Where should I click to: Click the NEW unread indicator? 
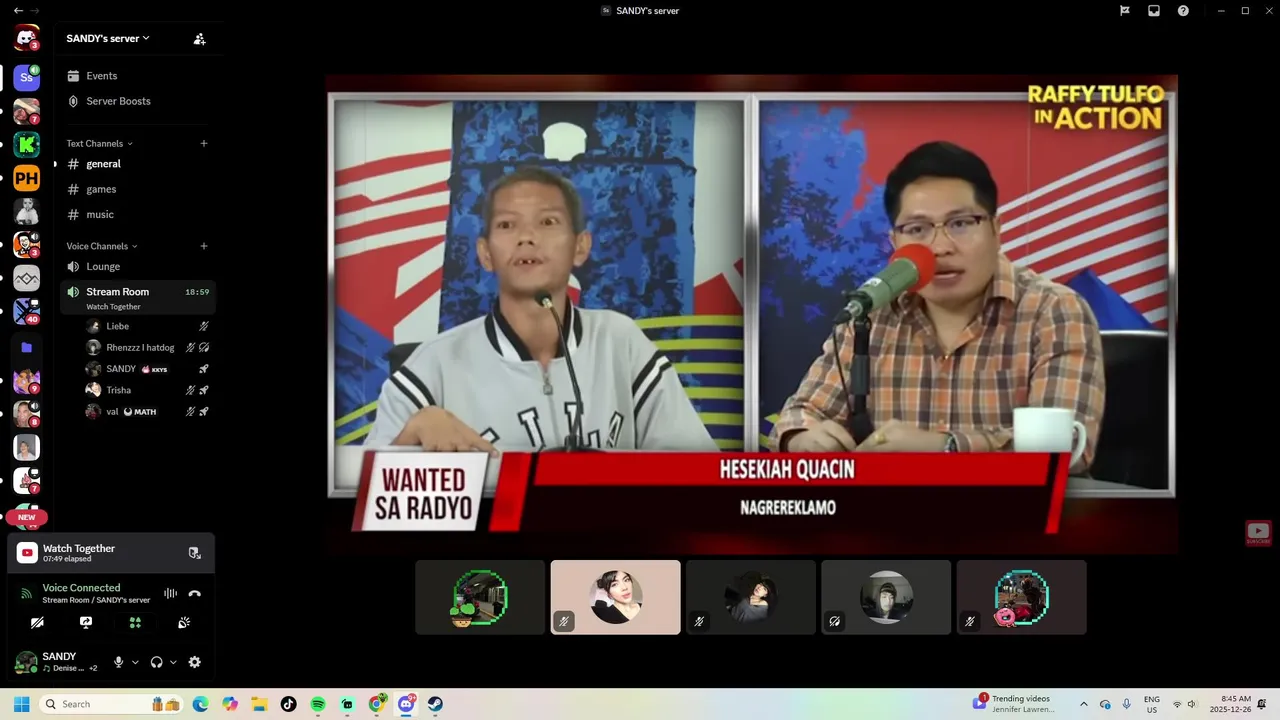coord(26,517)
